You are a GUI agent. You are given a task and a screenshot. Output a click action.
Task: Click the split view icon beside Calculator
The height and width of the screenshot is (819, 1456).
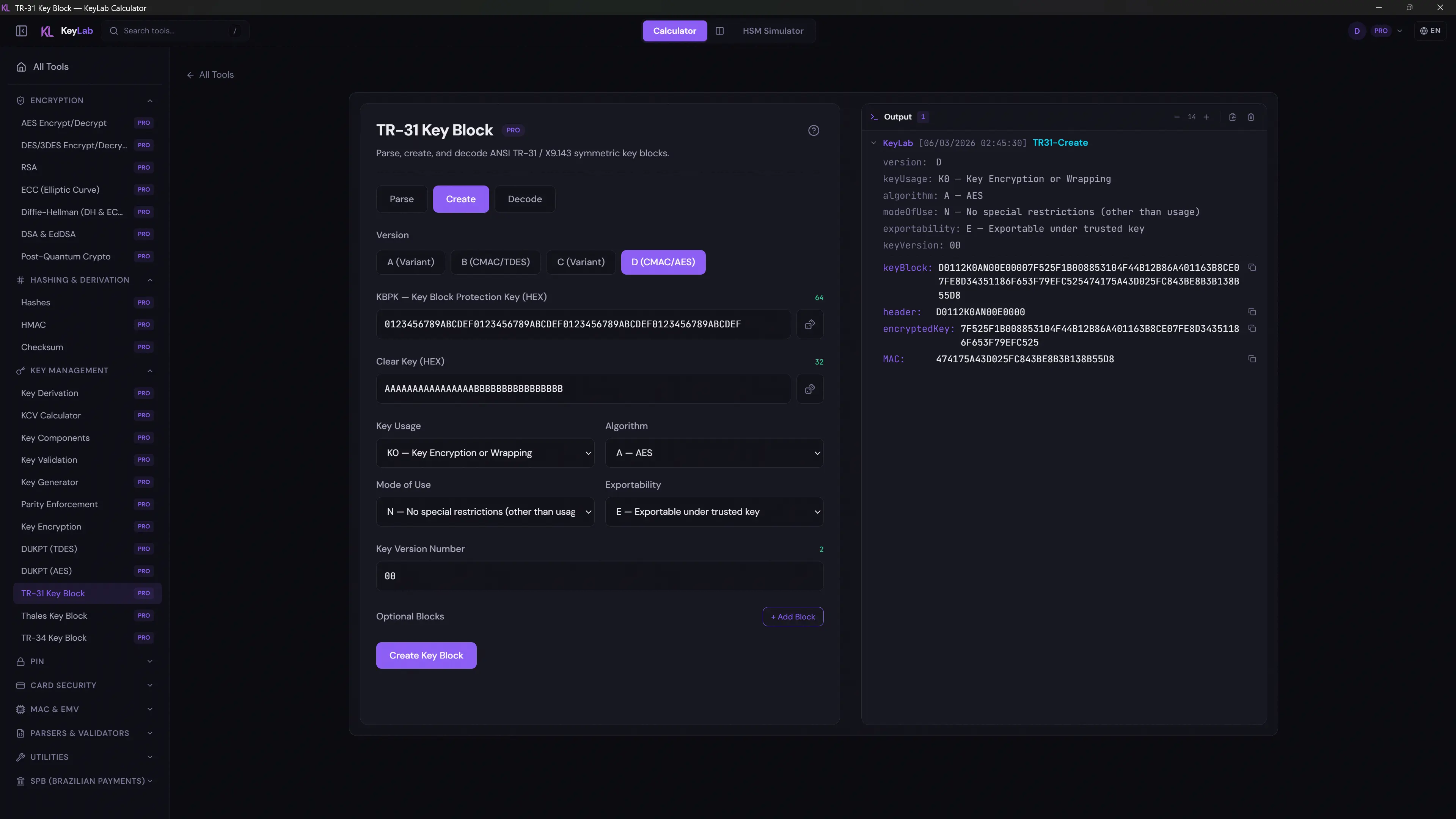(x=719, y=31)
